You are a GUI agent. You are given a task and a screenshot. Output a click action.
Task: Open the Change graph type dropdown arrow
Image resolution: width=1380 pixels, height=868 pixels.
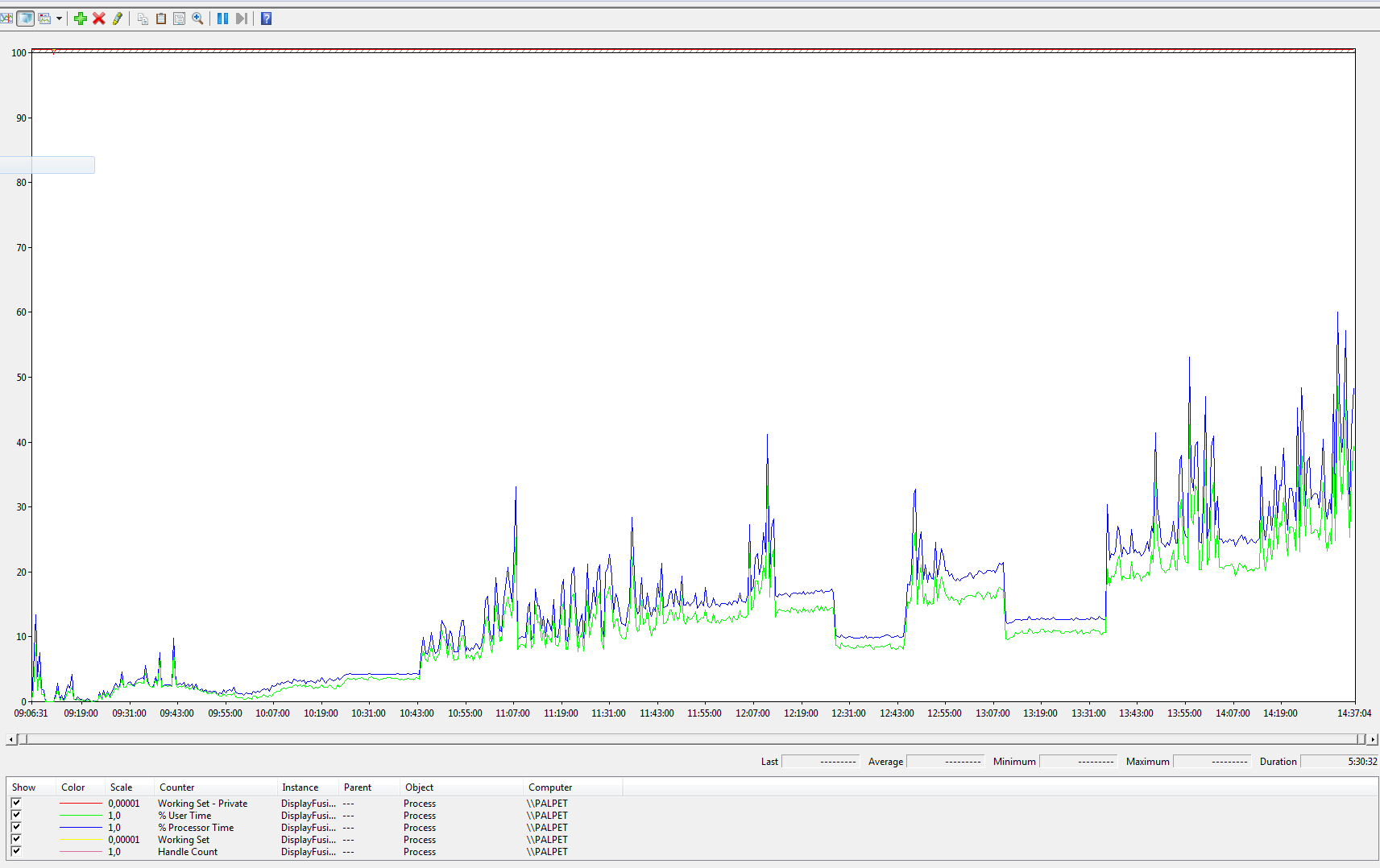coord(59,19)
